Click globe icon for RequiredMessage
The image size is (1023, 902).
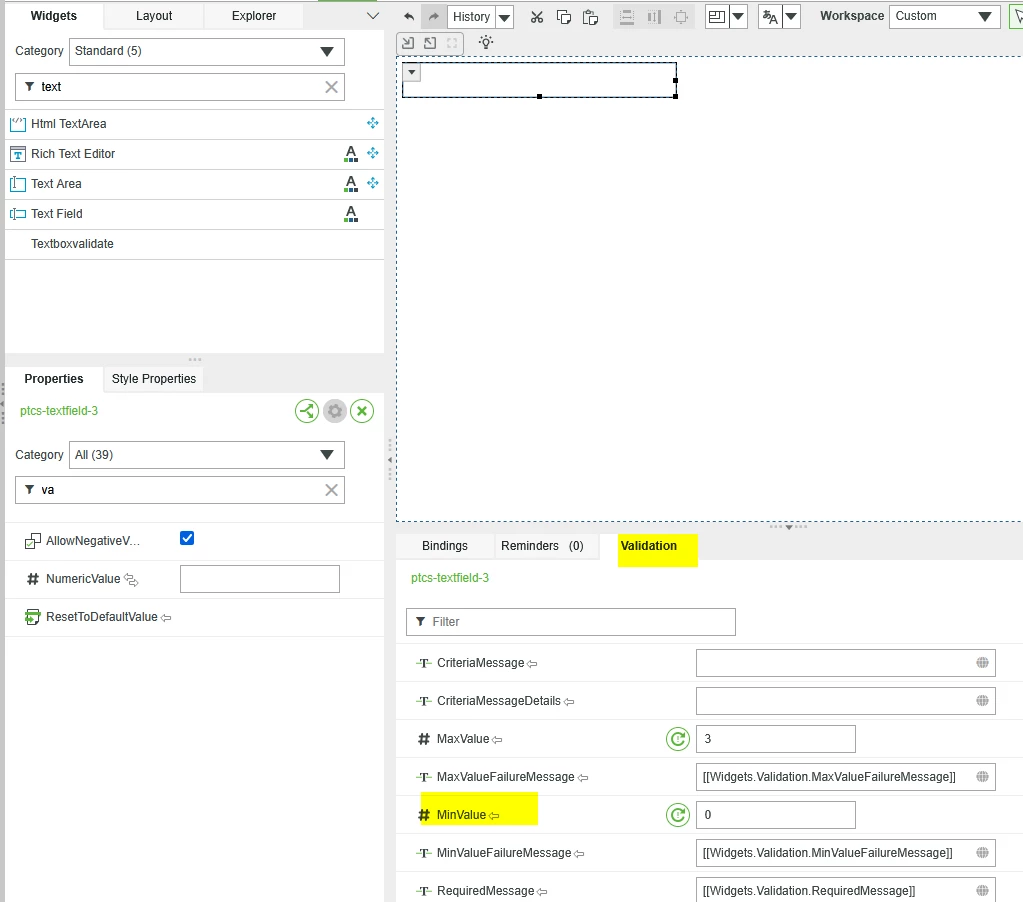pos(982,890)
